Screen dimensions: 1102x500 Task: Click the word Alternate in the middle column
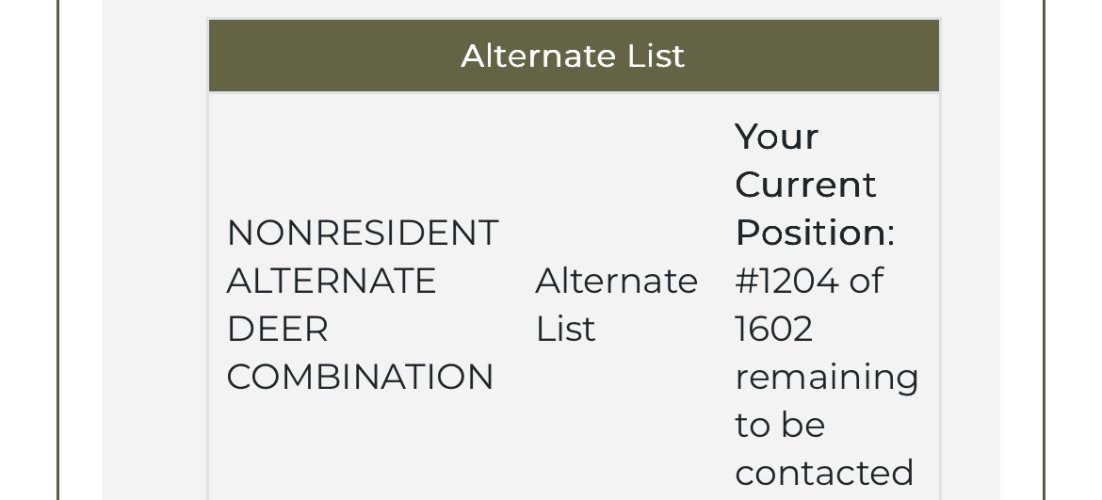[616, 281]
